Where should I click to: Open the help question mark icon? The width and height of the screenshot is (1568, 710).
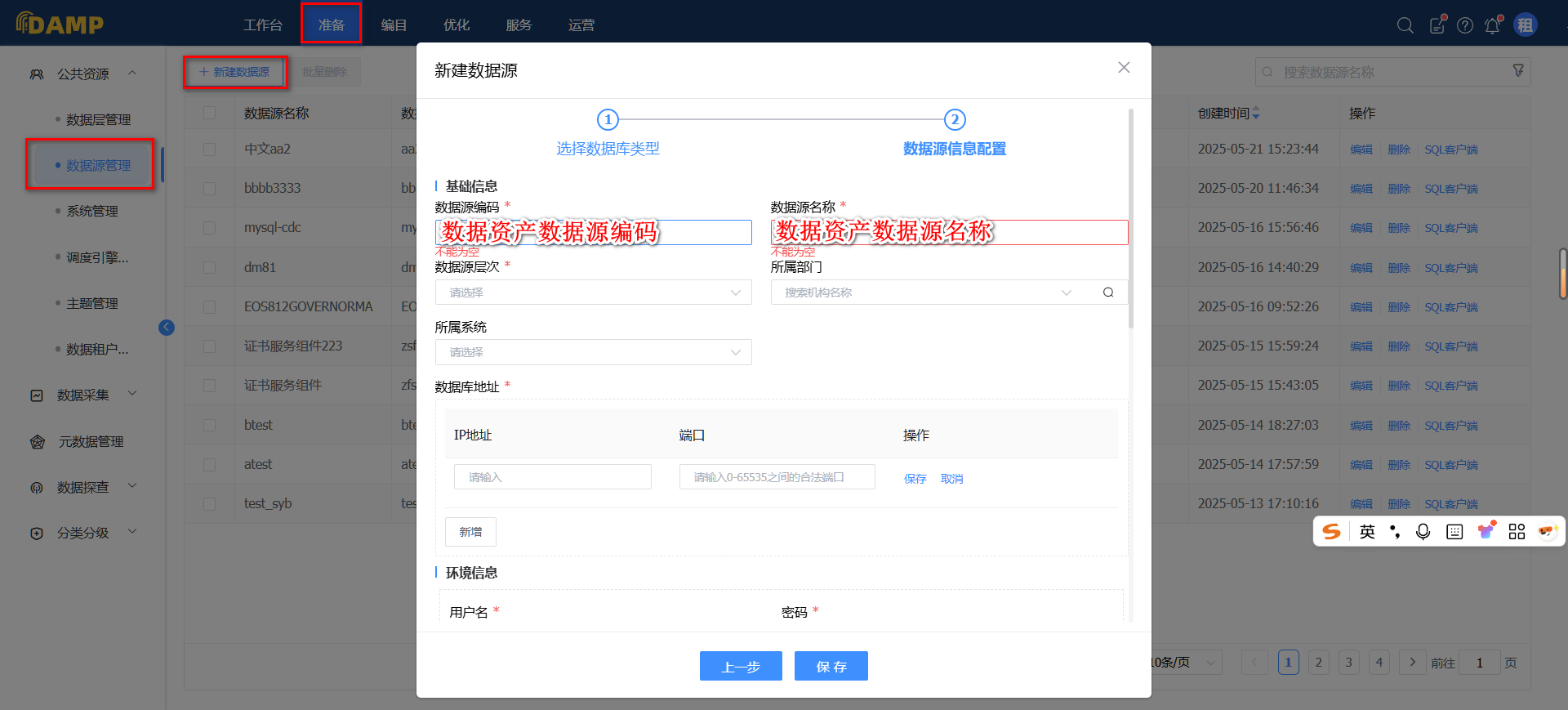[x=1465, y=25]
